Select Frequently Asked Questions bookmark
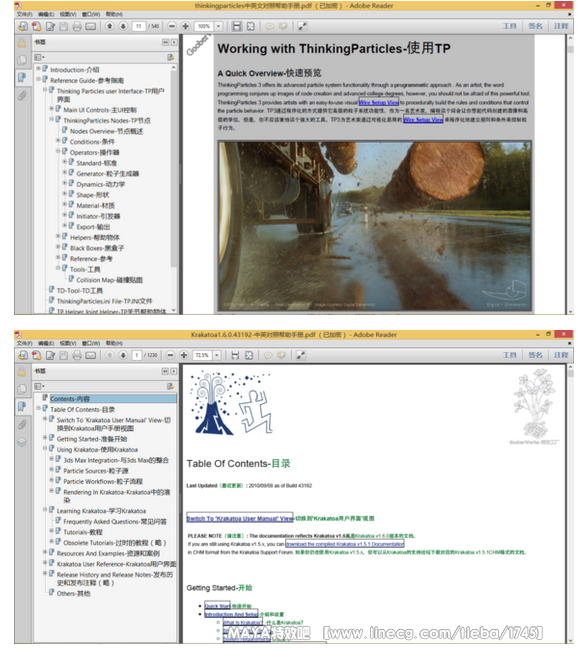The height and width of the screenshot is (650, 577). 115,521
